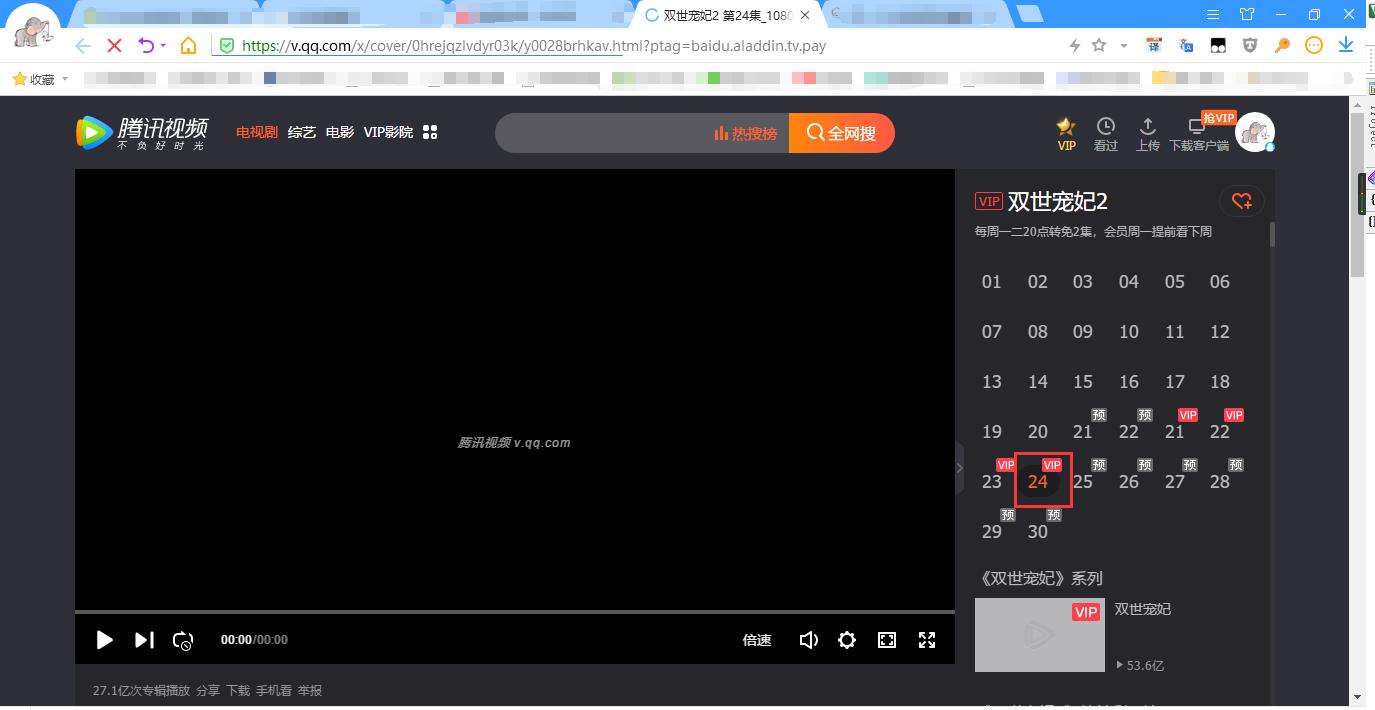Toggle the favorite heart for 双世宠妃2
This screenshot has width=1375, height=710.
[x=1241, y=201]
